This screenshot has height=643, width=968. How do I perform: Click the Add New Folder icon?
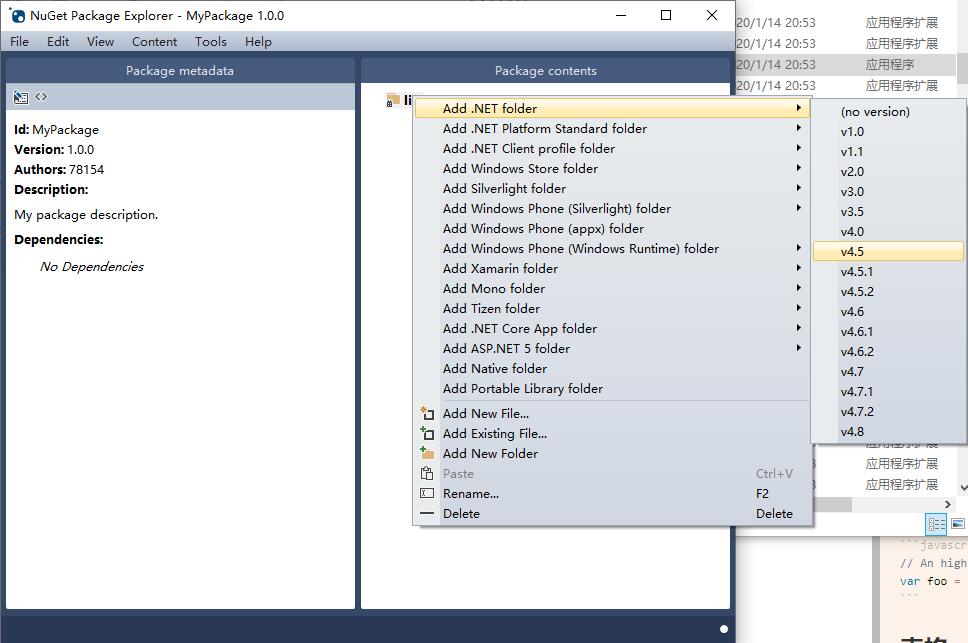[x=427, y=453]
